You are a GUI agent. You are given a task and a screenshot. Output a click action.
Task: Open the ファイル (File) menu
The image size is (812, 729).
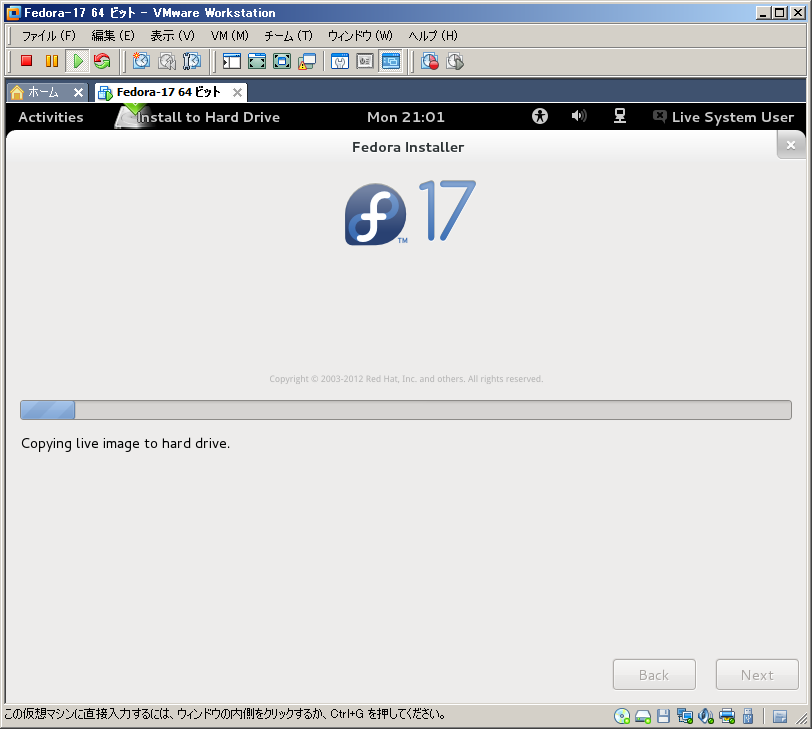click(48, 35)
